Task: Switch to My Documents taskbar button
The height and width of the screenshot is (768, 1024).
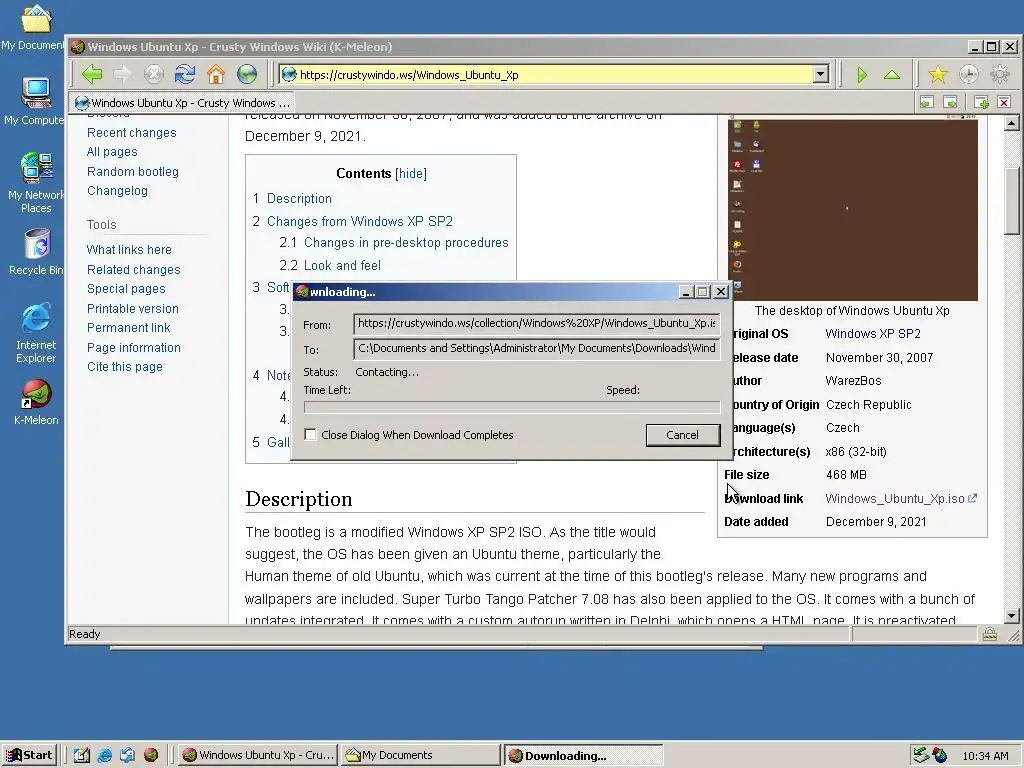Action: tap(420, 755)
